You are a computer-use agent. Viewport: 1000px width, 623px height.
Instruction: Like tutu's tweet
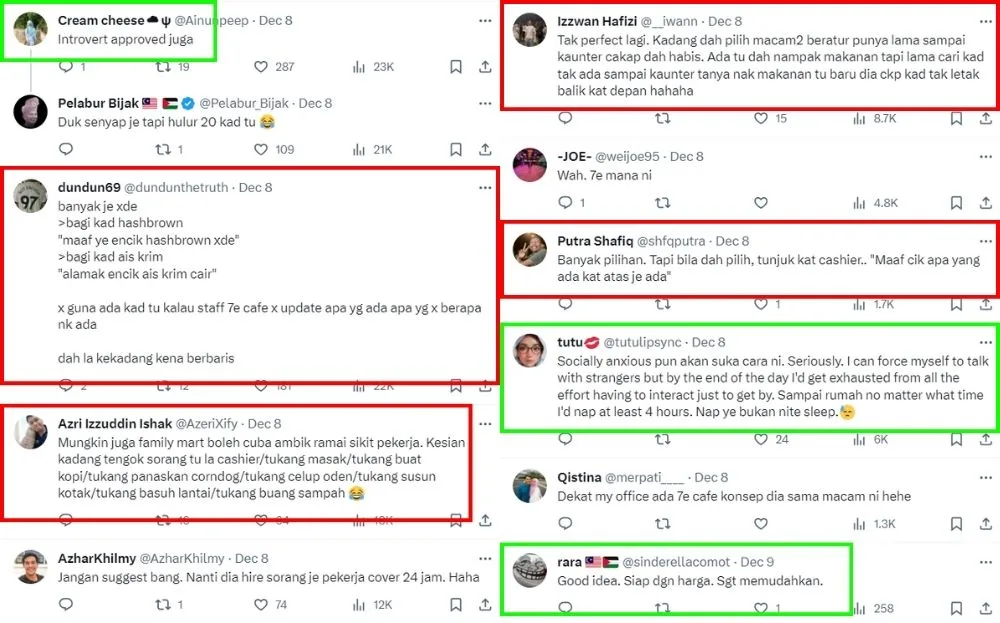click(x=761, y=439)
